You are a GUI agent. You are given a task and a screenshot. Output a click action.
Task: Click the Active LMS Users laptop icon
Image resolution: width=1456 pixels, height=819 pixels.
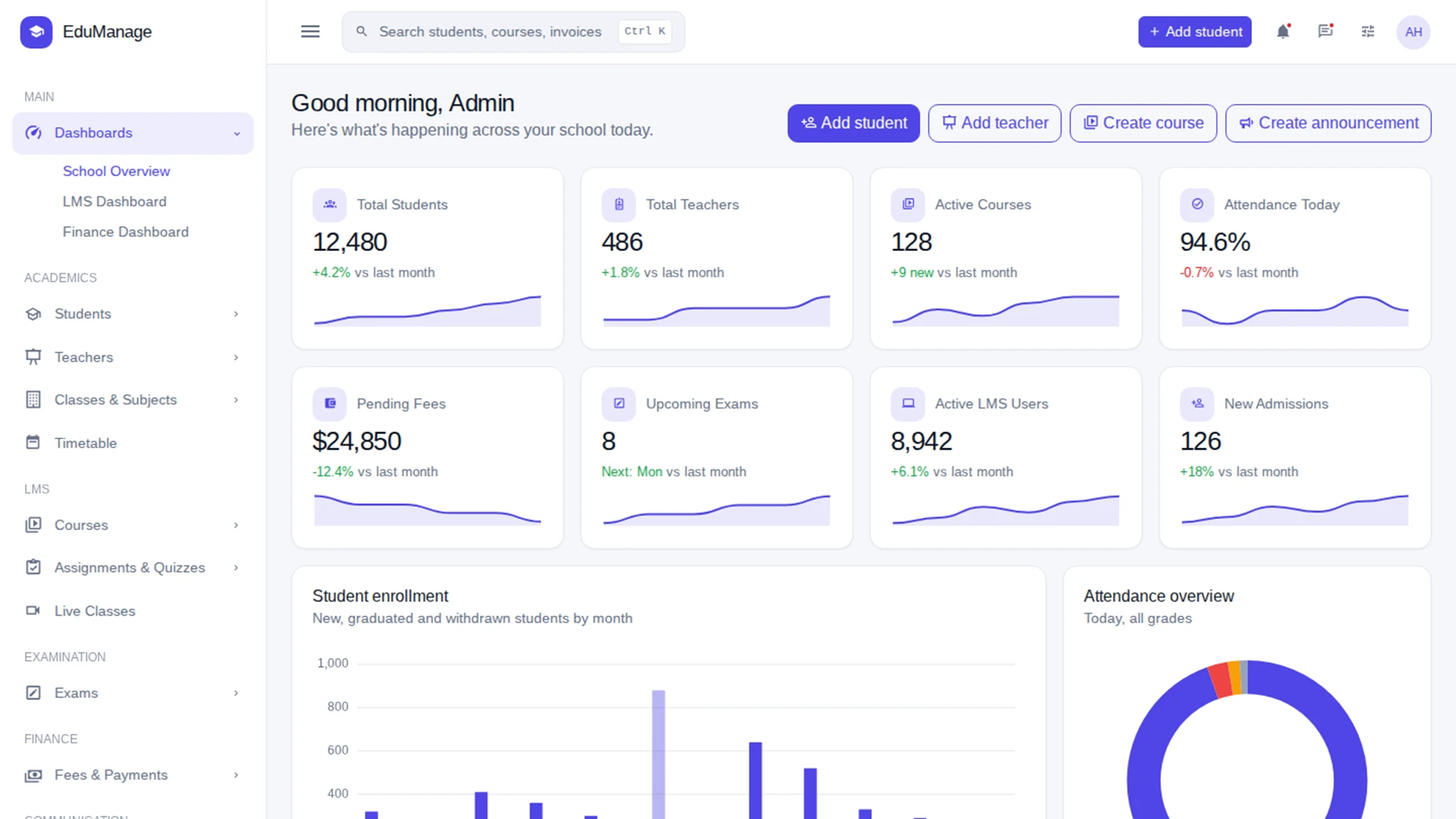point(908,403)
